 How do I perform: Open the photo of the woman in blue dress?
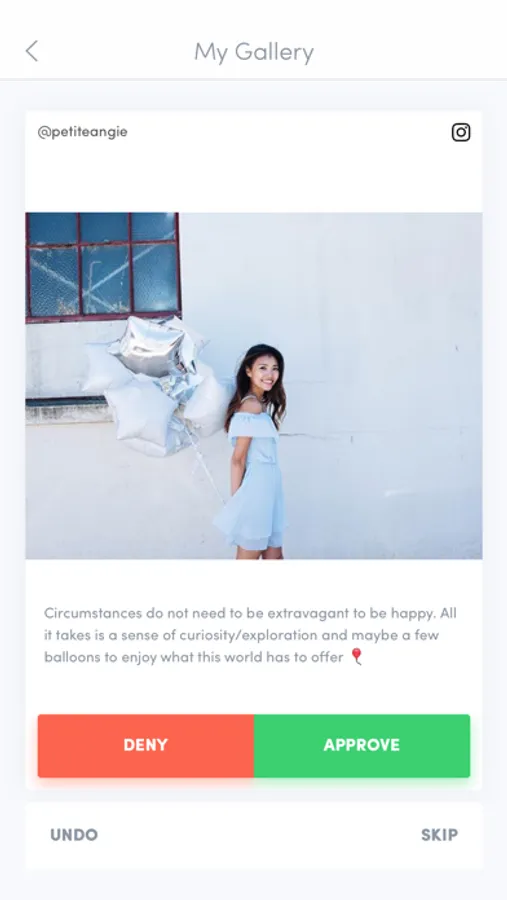click(x=254, y=386)
